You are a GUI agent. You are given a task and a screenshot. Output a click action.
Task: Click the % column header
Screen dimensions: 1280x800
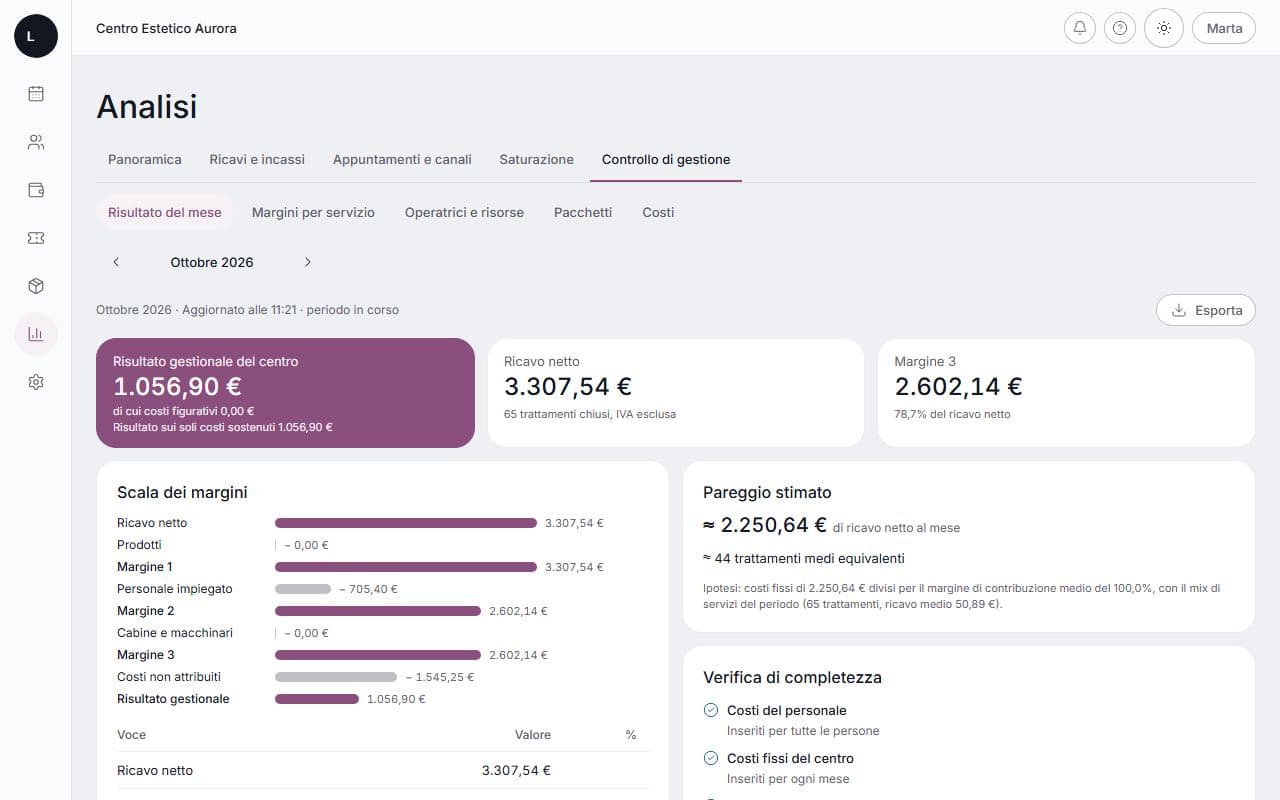631,735
